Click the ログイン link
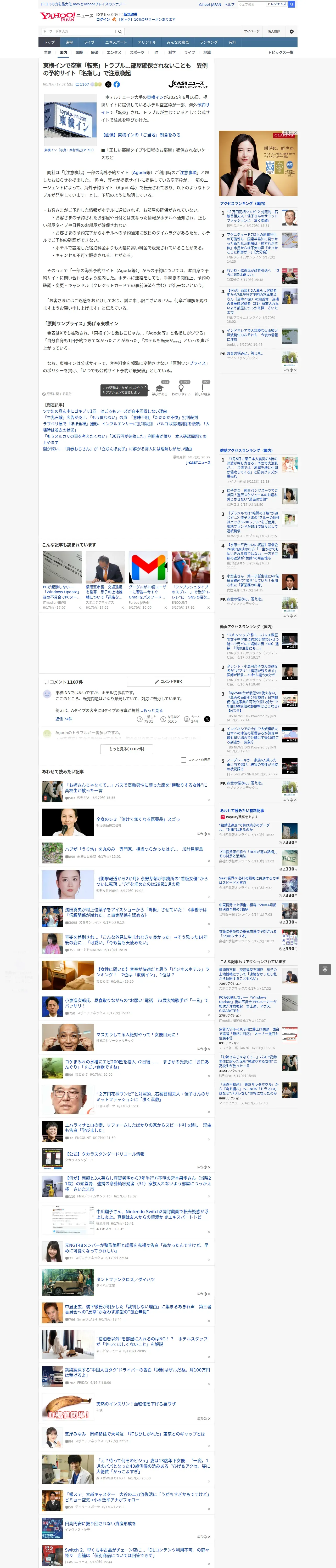 [x=103, y=20]
